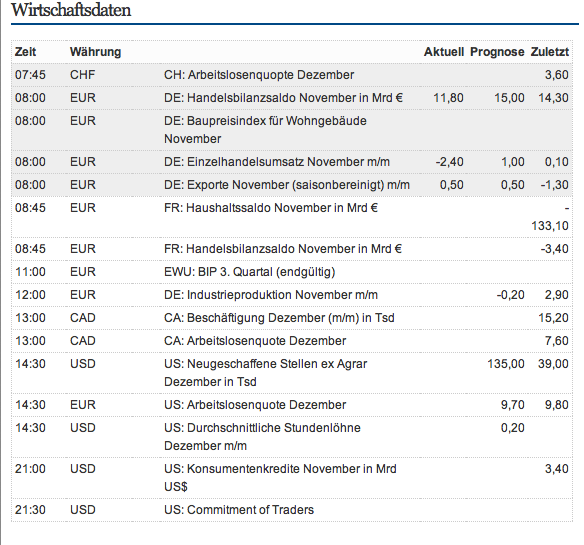Open US: Commitment of Traders row

tap(292, 510)
